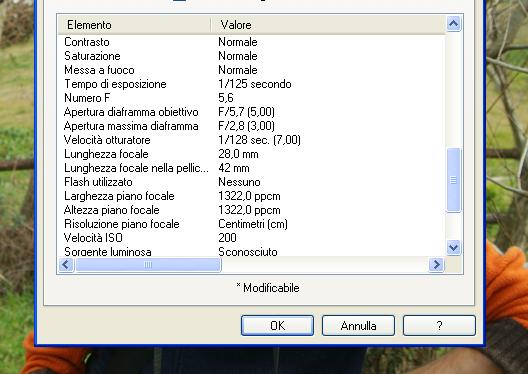Click the Elemento column header
528x374 pixels.
pyautogui.click(x=134, y=25)
